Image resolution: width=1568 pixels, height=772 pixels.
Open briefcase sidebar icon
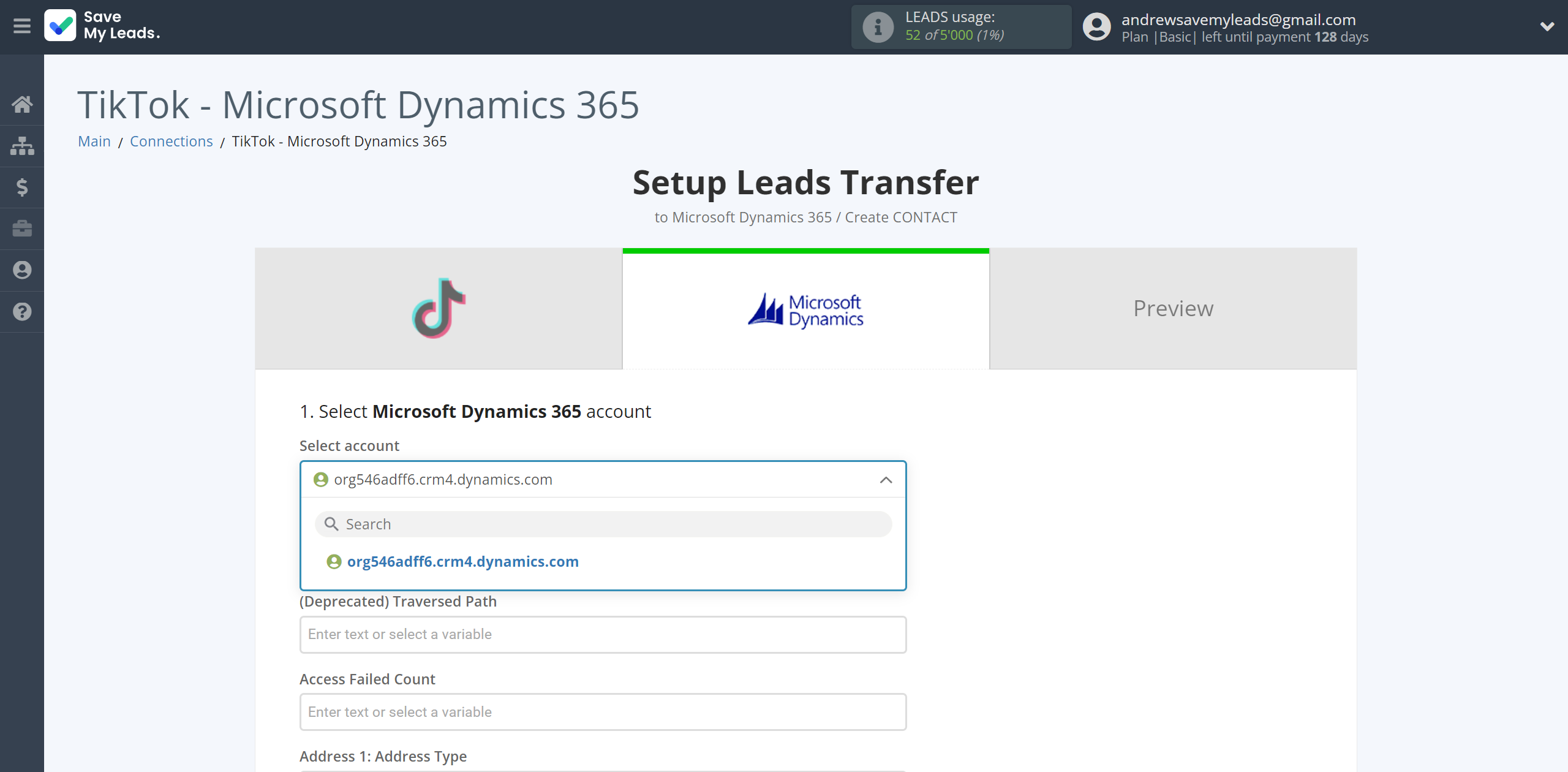tap(22, 229)
